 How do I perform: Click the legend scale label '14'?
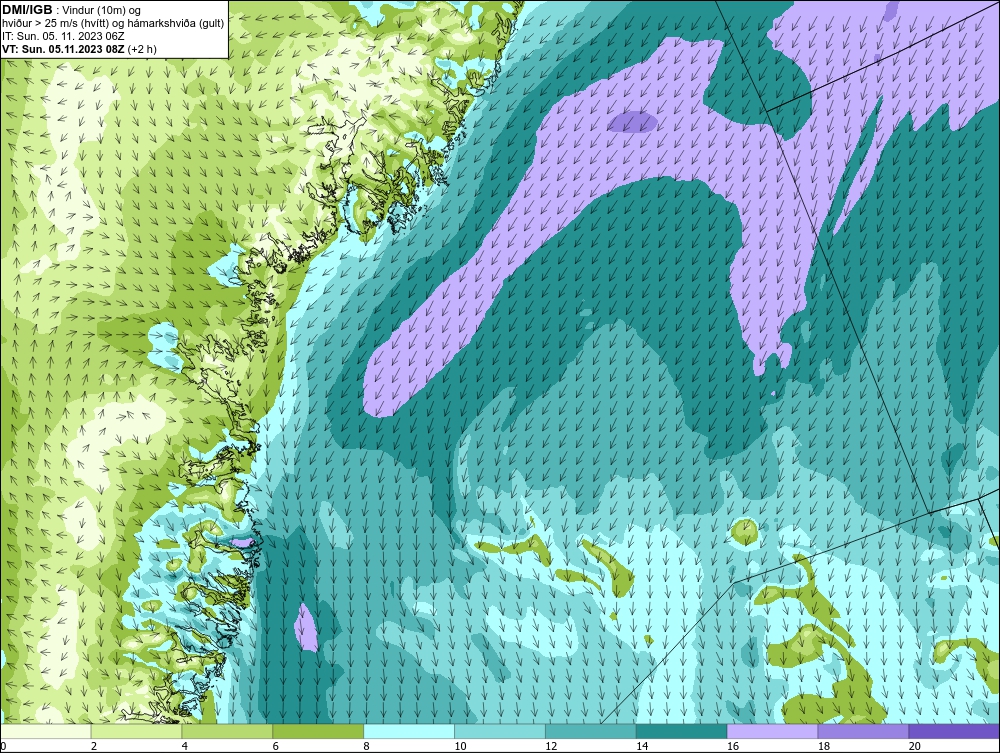642,746
